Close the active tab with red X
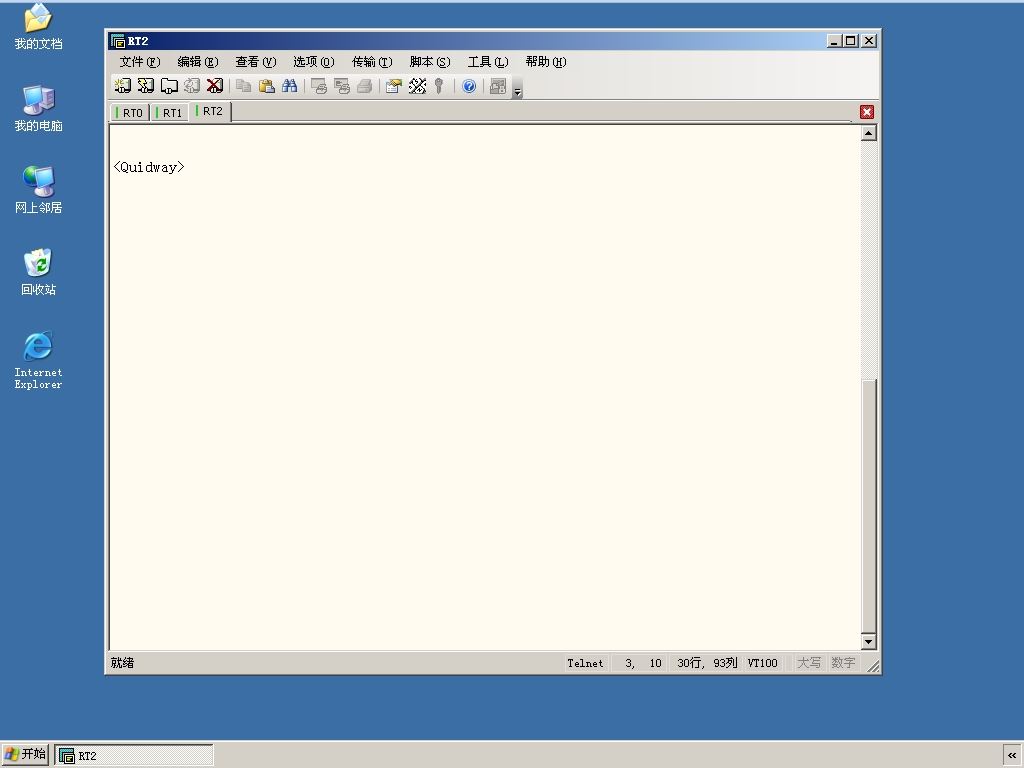 tap(867, 112)
